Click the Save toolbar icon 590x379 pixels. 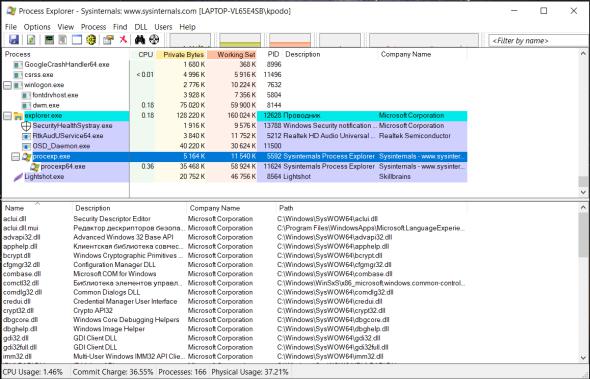coord(14,40)
